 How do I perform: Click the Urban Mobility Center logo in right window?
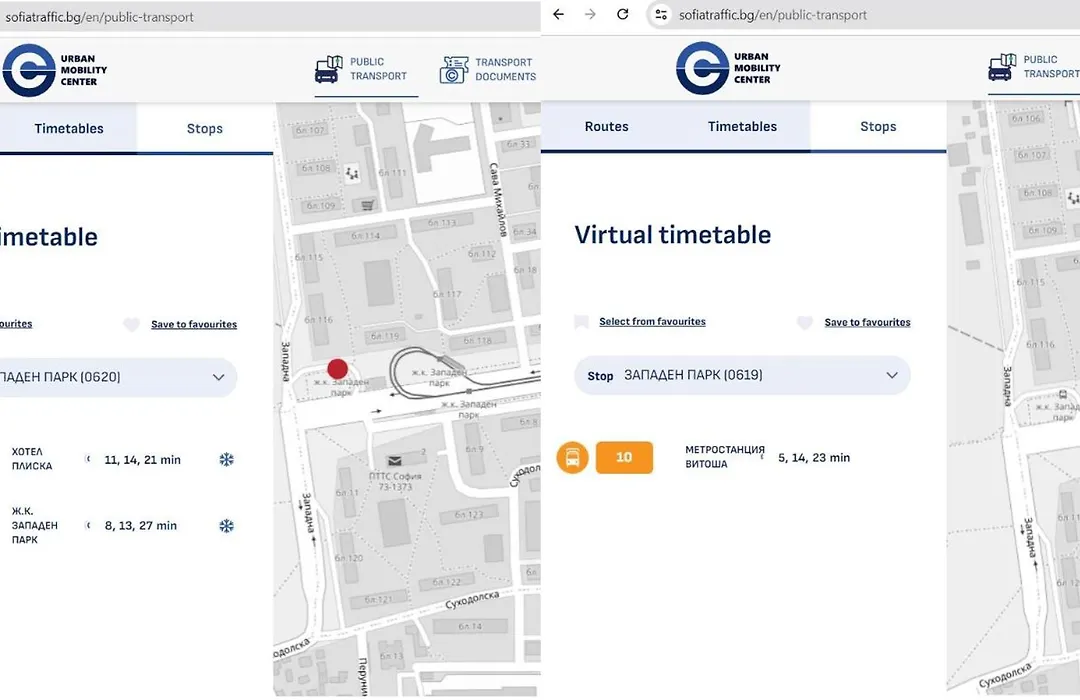(729, 68)
